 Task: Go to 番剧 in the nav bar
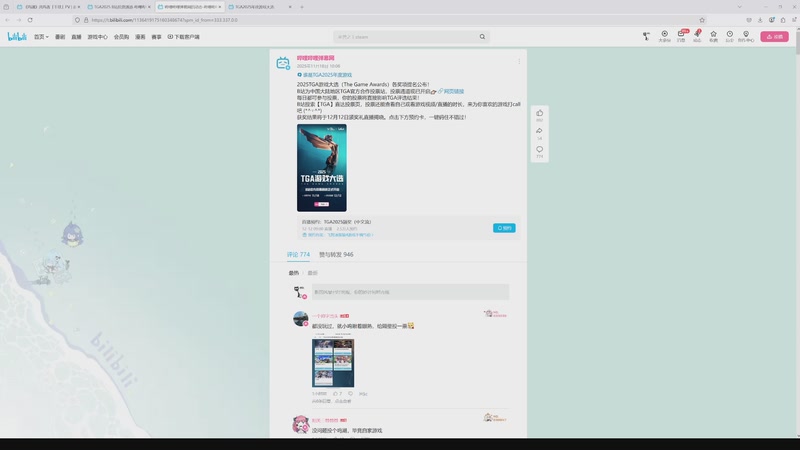pyautogui.click(x=60, y=37)
